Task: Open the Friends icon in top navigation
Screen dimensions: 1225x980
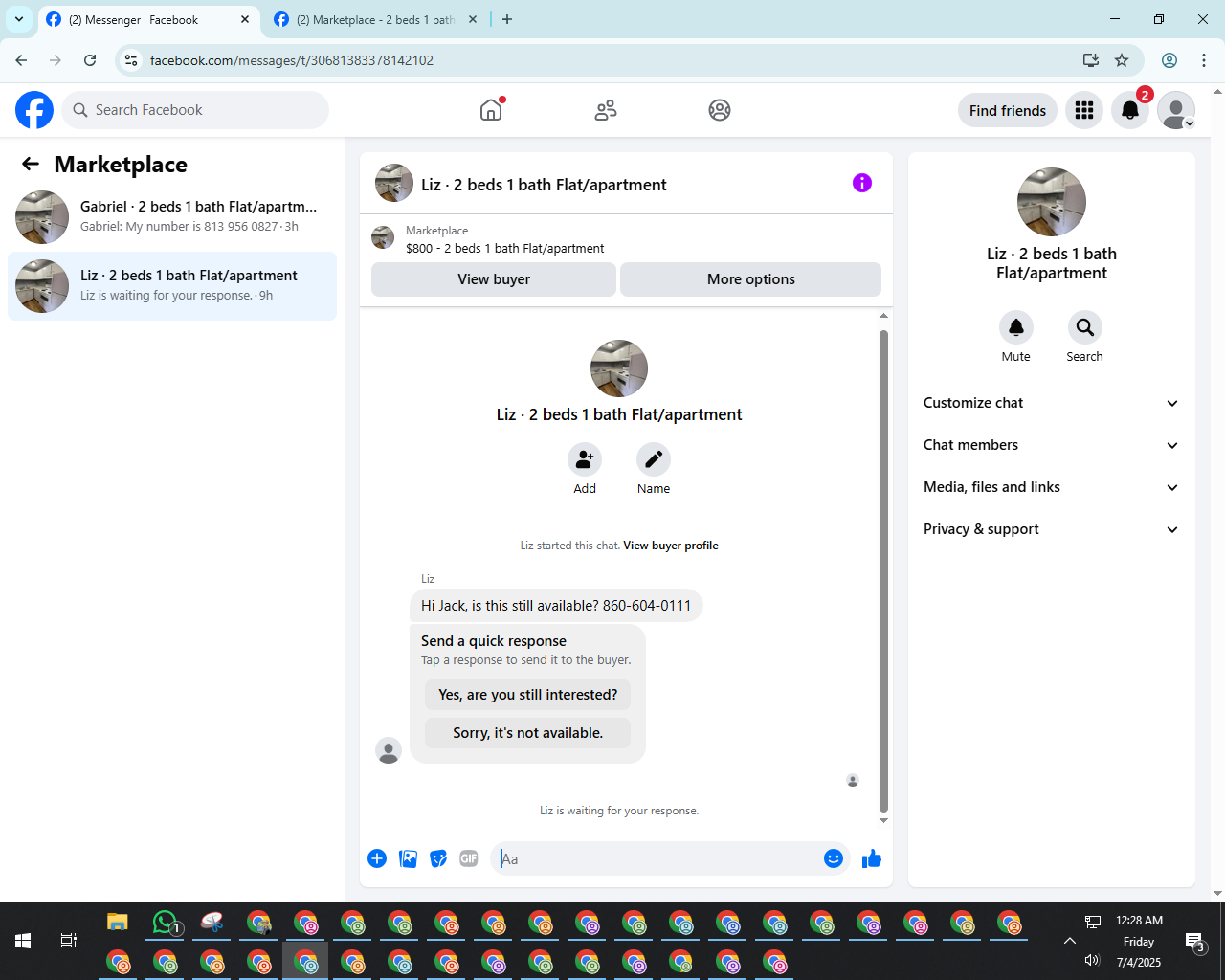Action: 606,110
